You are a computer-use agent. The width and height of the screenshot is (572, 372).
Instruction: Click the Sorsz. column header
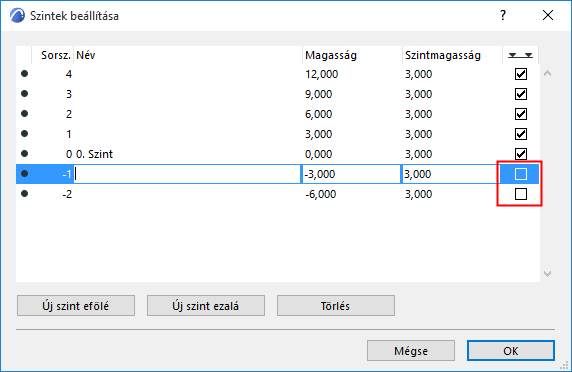[56, 55]
